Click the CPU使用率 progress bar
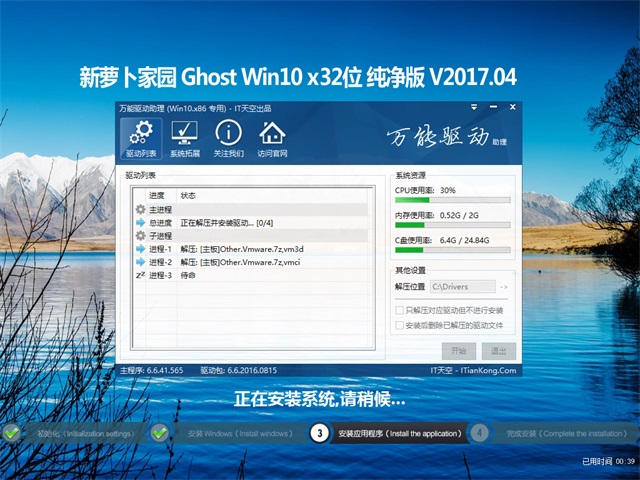The image size is (640, 480). tap(453, 200)
